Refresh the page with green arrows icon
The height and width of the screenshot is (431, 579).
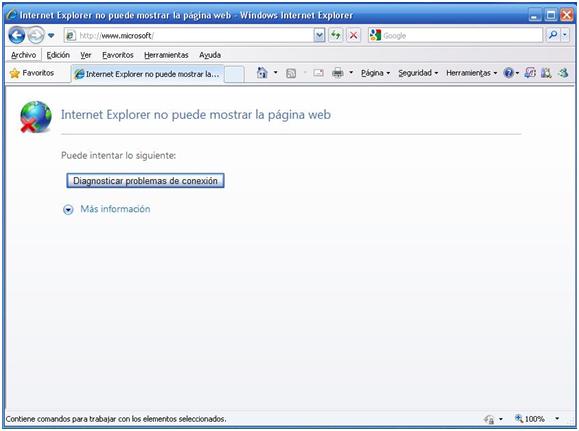(336, 35)
